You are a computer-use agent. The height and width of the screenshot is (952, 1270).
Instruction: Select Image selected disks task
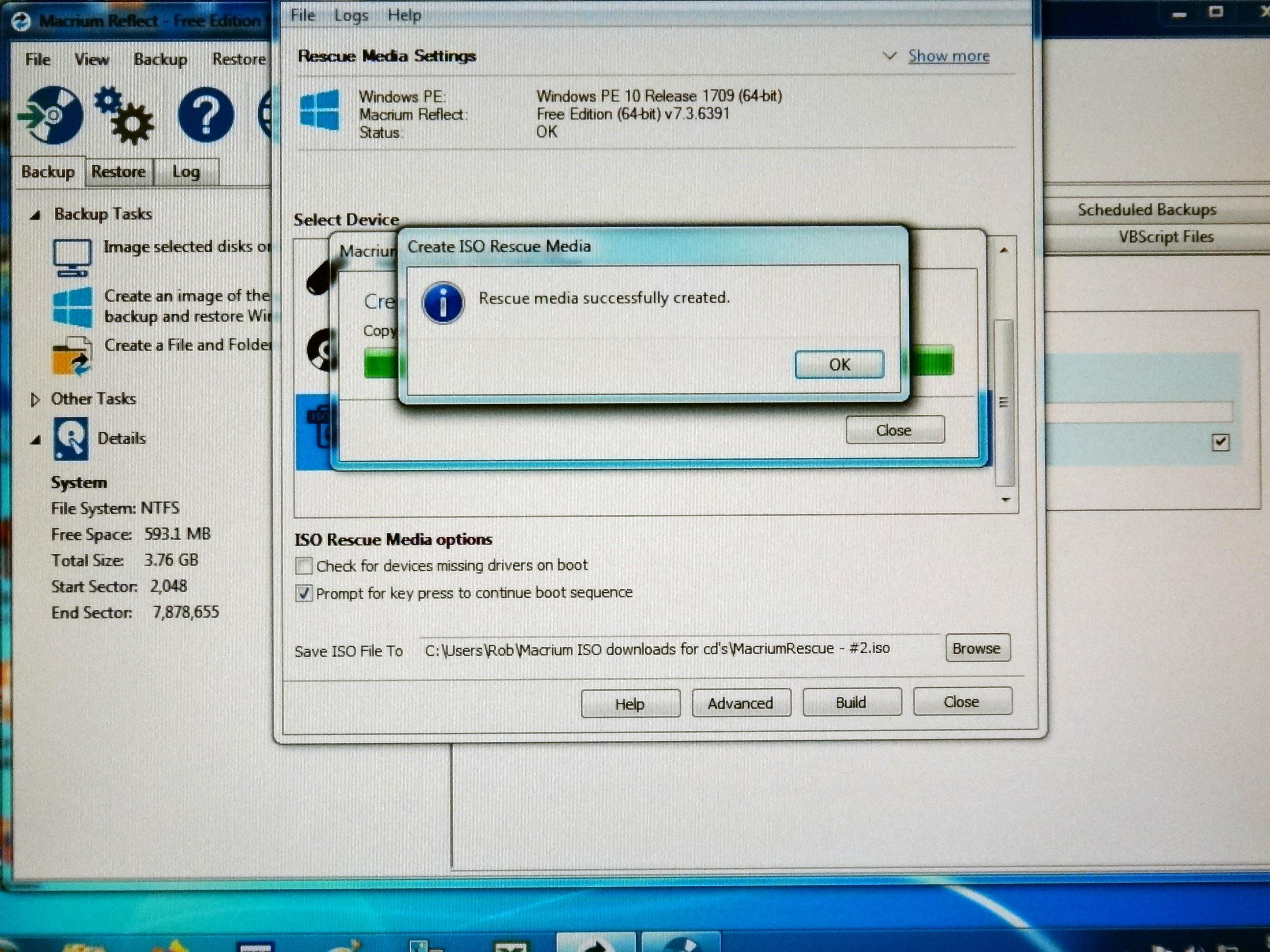pos(187,246)
